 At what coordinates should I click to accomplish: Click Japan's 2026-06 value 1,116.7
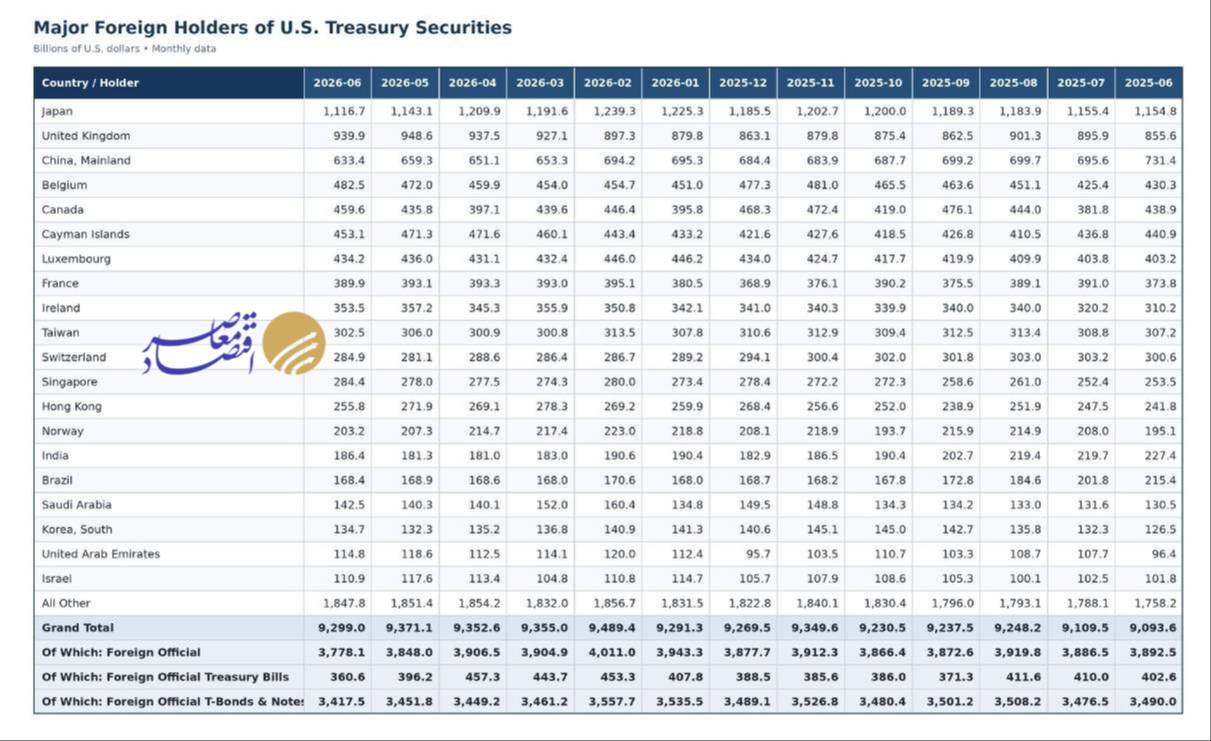pyautogui.click(x=345, y=111)
